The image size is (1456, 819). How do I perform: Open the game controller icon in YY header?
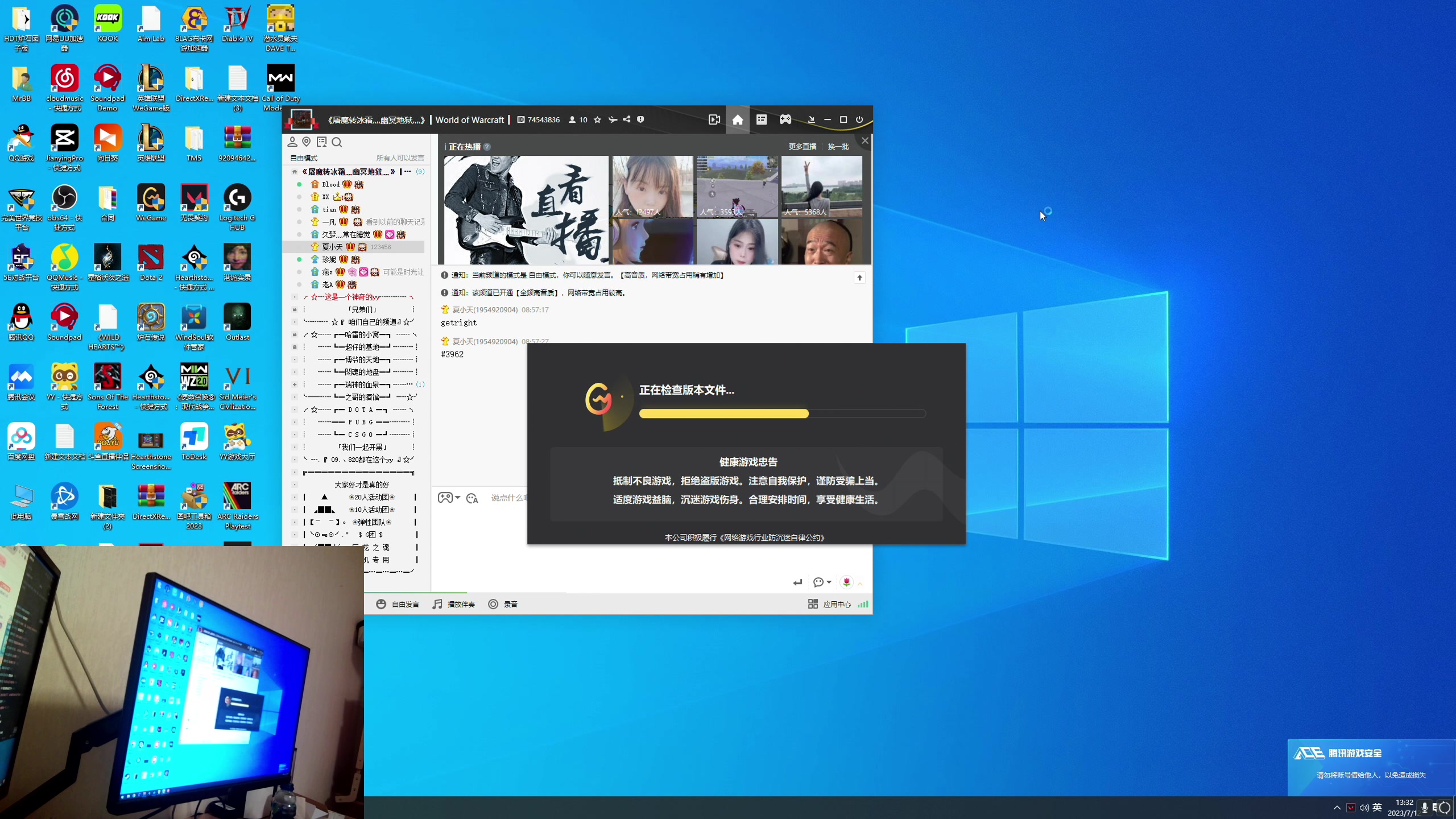[785, 119]
